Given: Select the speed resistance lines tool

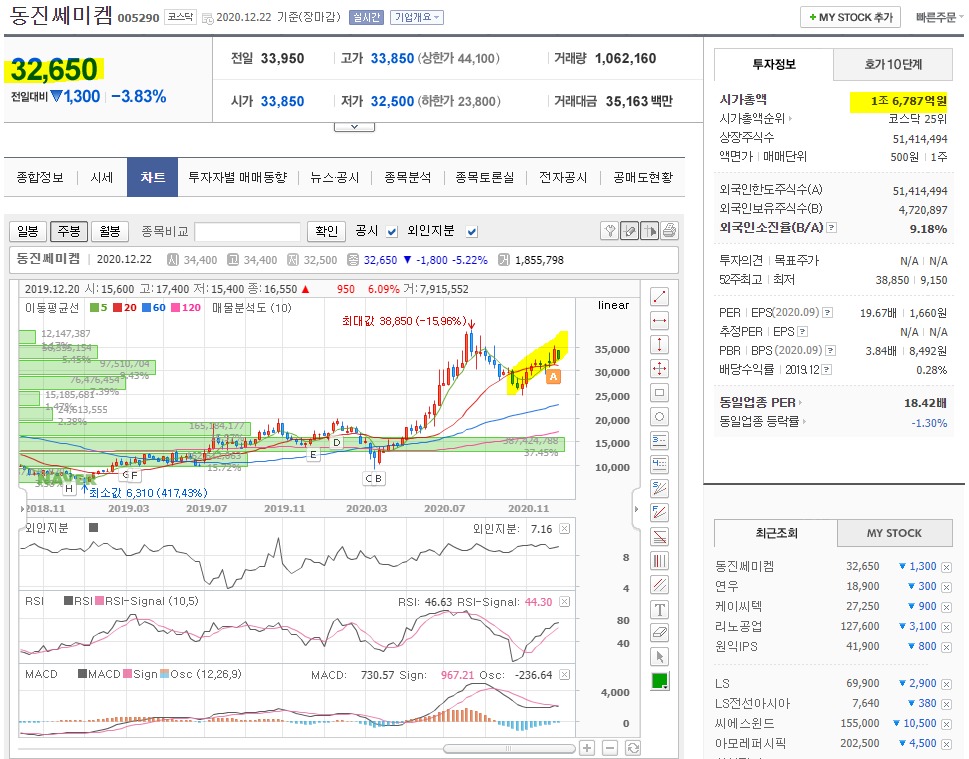Looking at the screenshot, I should pyautogui.click(x=659, y=488).
